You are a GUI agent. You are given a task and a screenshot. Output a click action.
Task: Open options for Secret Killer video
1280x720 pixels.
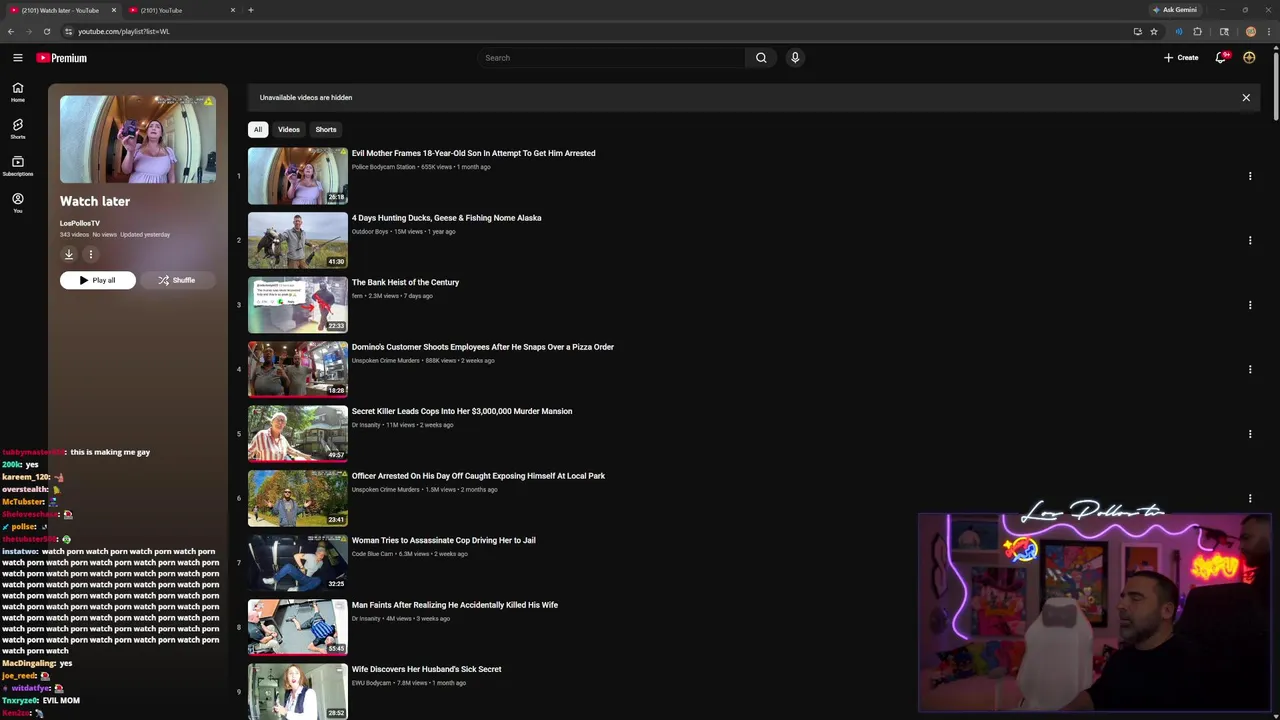point(1250,434)
